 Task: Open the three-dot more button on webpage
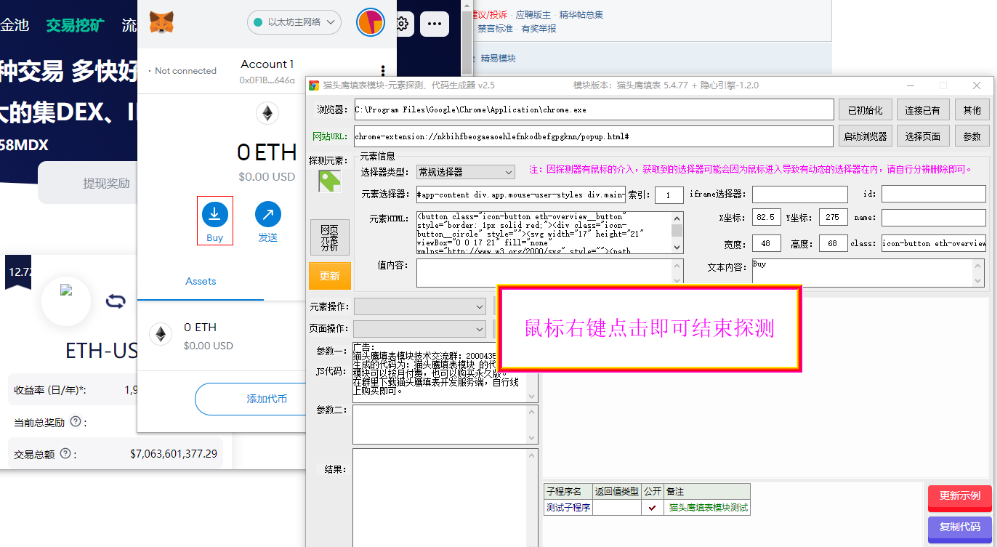(x=434, y=24)
